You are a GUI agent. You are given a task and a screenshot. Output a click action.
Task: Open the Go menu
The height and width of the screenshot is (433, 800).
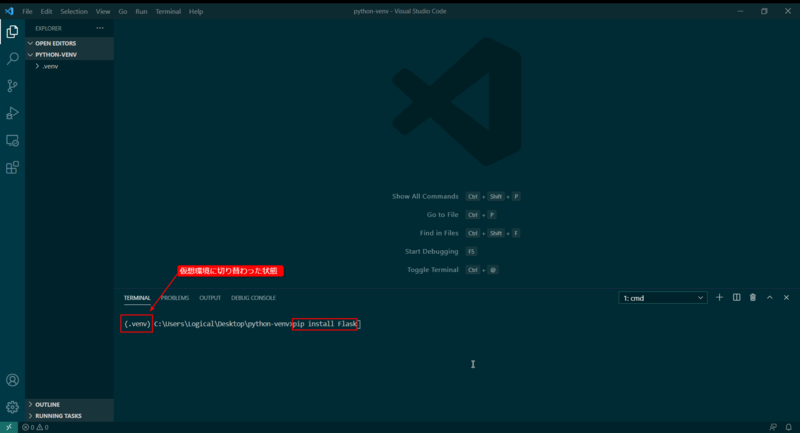[123, 11]
